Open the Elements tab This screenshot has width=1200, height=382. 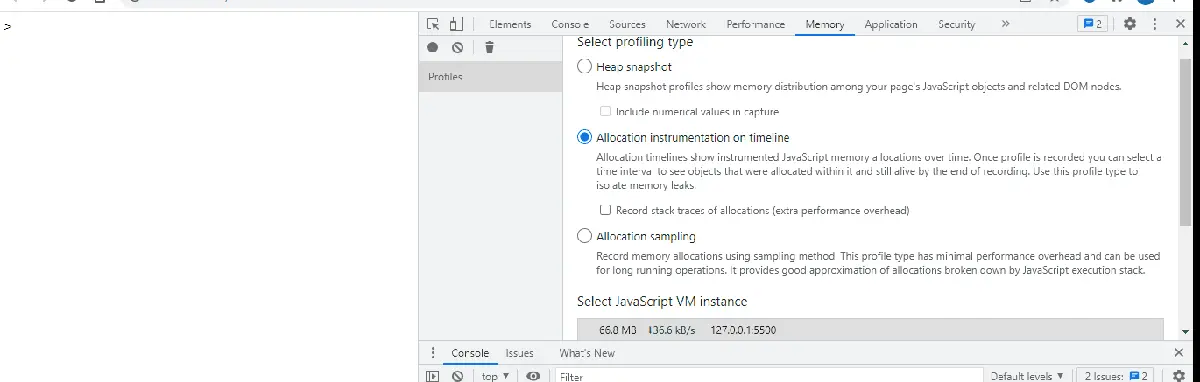tap(510, 24)
